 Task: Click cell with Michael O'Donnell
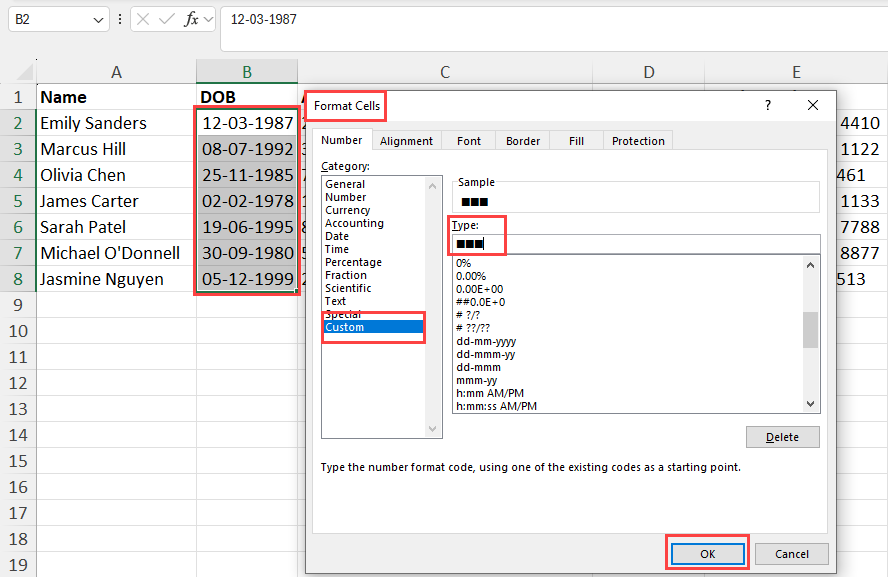point(116,253)
